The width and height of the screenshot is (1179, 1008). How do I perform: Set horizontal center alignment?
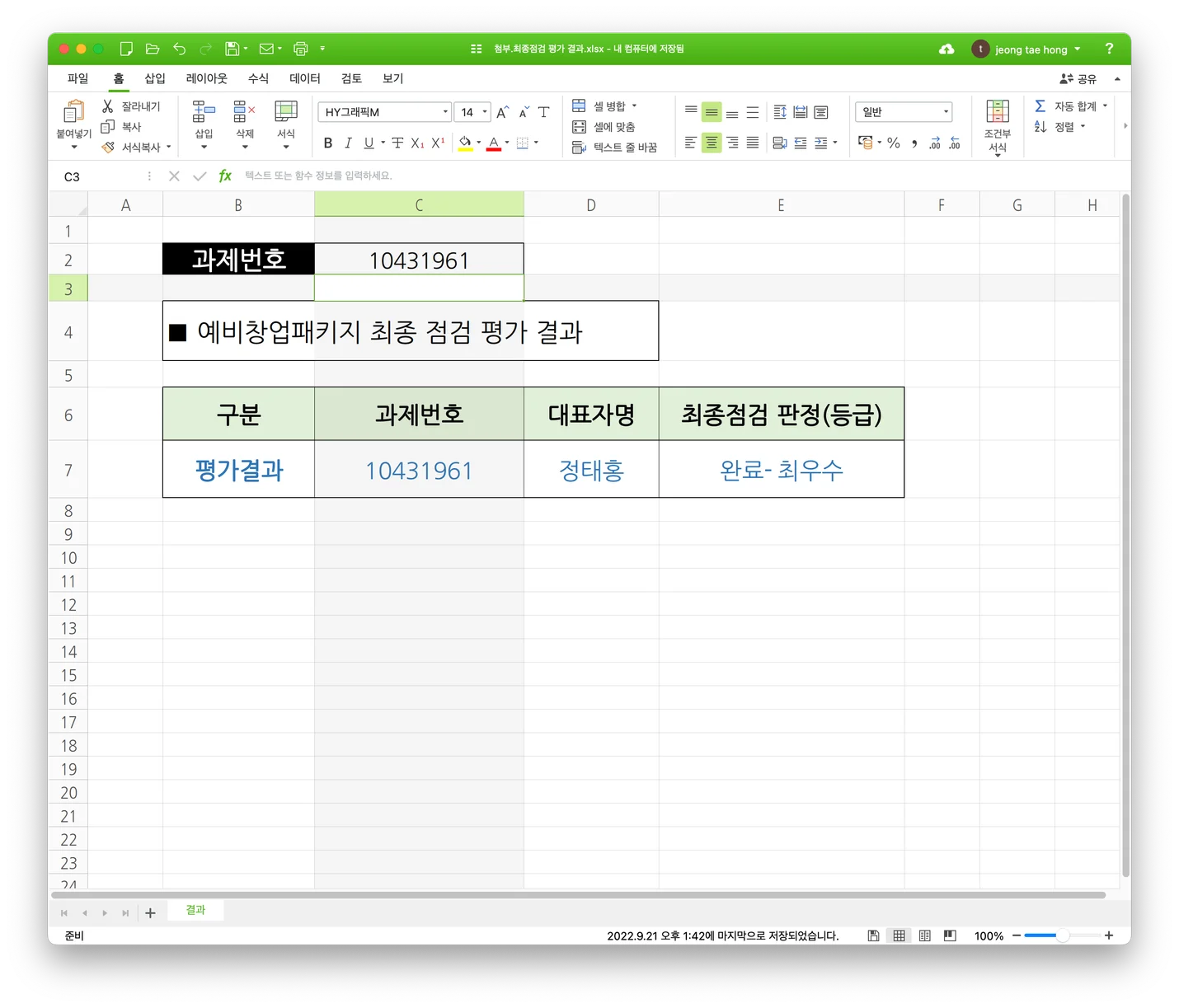(712, 143)
